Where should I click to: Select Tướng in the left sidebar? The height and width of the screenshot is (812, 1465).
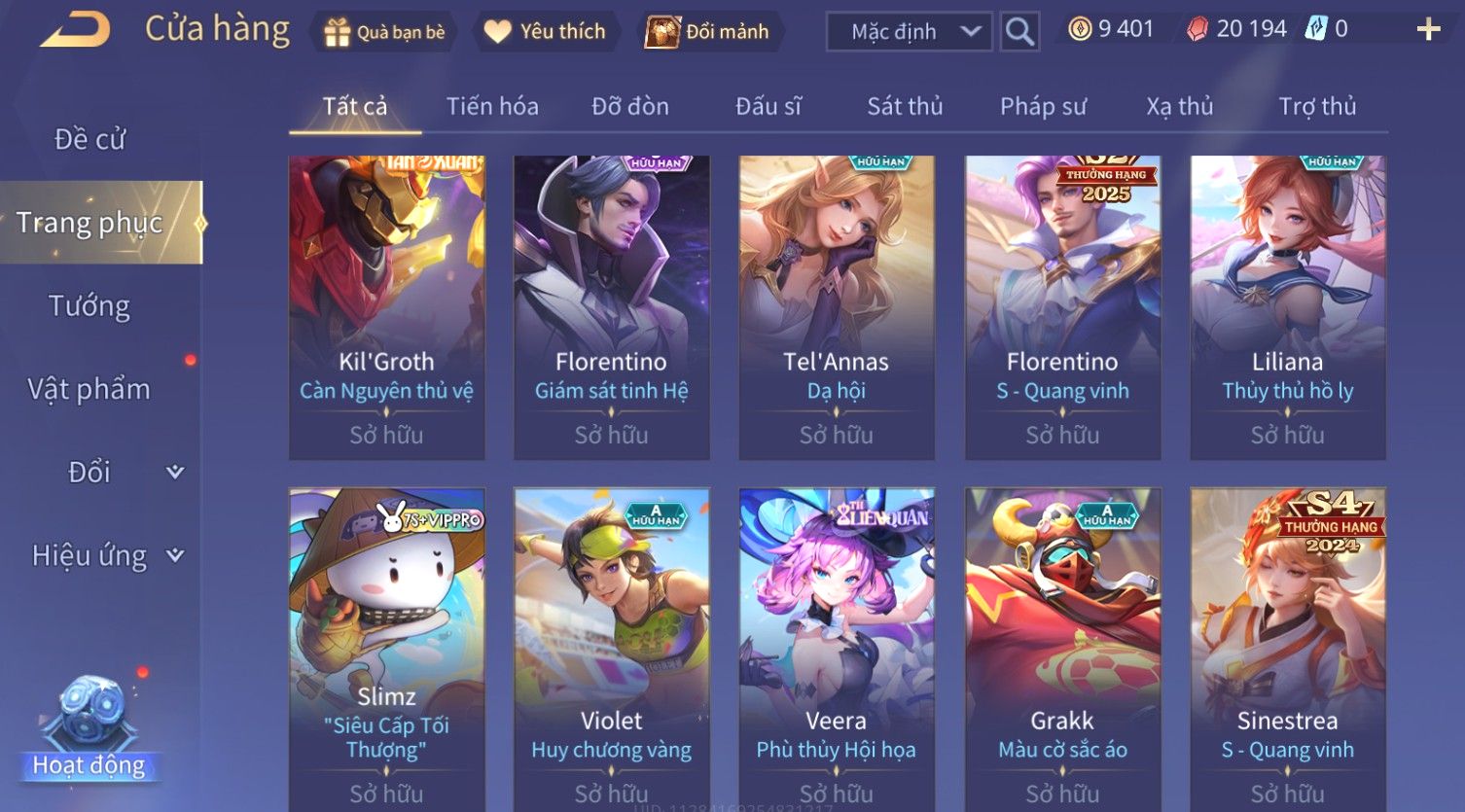click(89, 305)
